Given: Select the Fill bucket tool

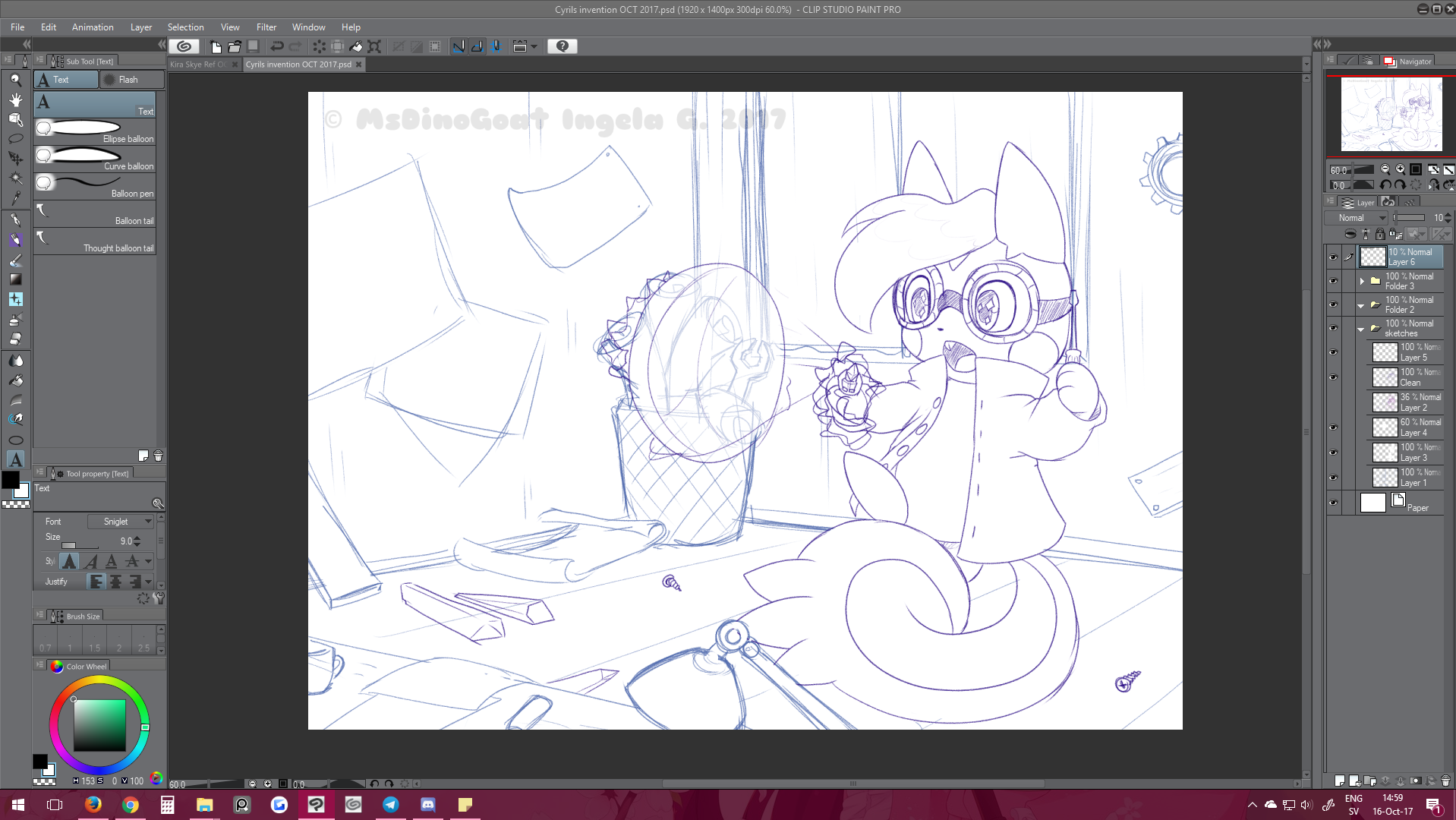Looking at the screenshot, I should [x=15, y=380].
